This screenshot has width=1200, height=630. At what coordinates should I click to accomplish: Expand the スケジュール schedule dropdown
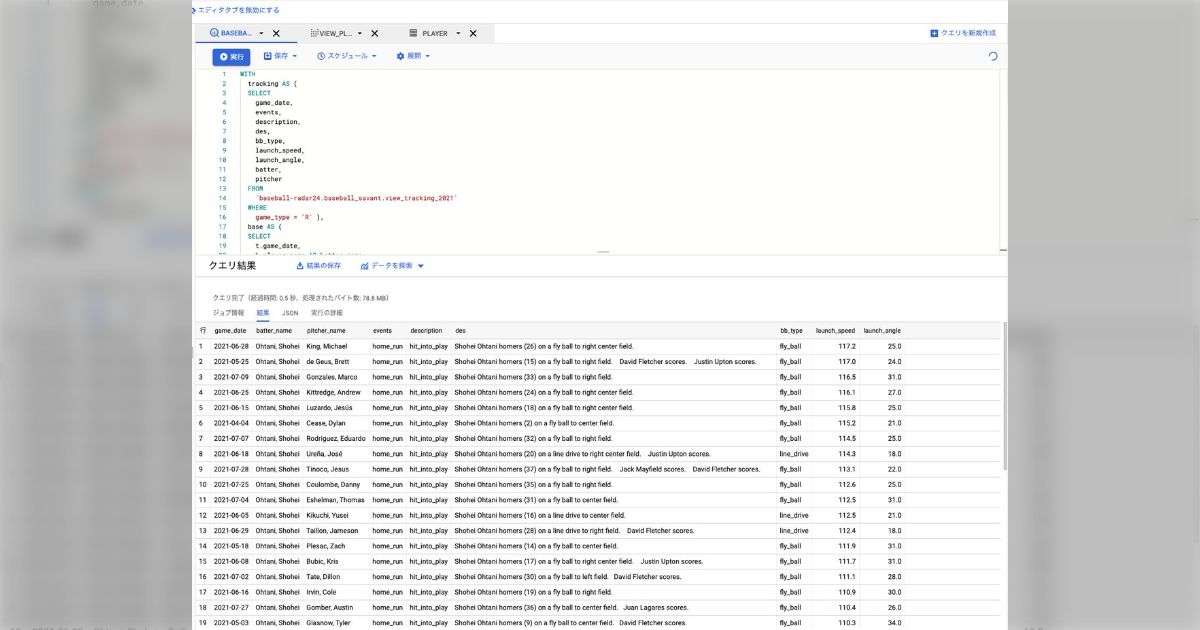click(347, 56)
